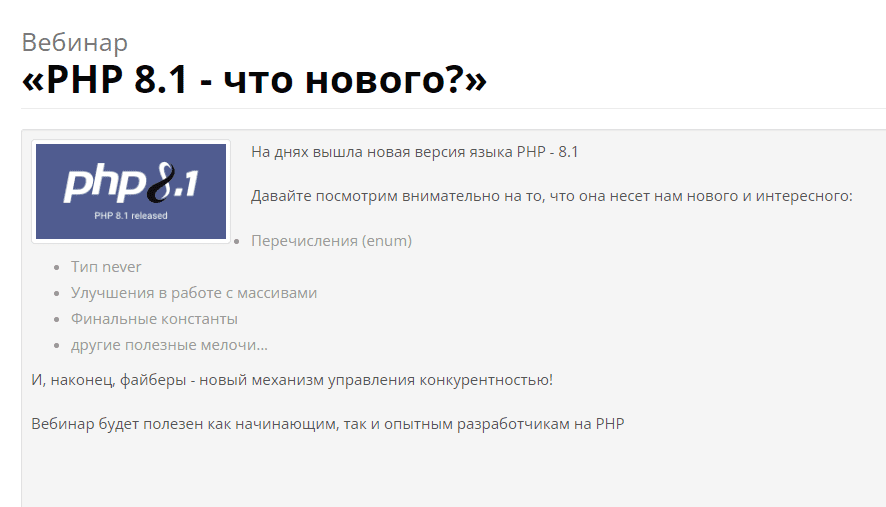Click the heading «PHP 8.1 - что нового?»
Image resolution: width=886 pixels, height=507 pixels.
tap(254, 81)
